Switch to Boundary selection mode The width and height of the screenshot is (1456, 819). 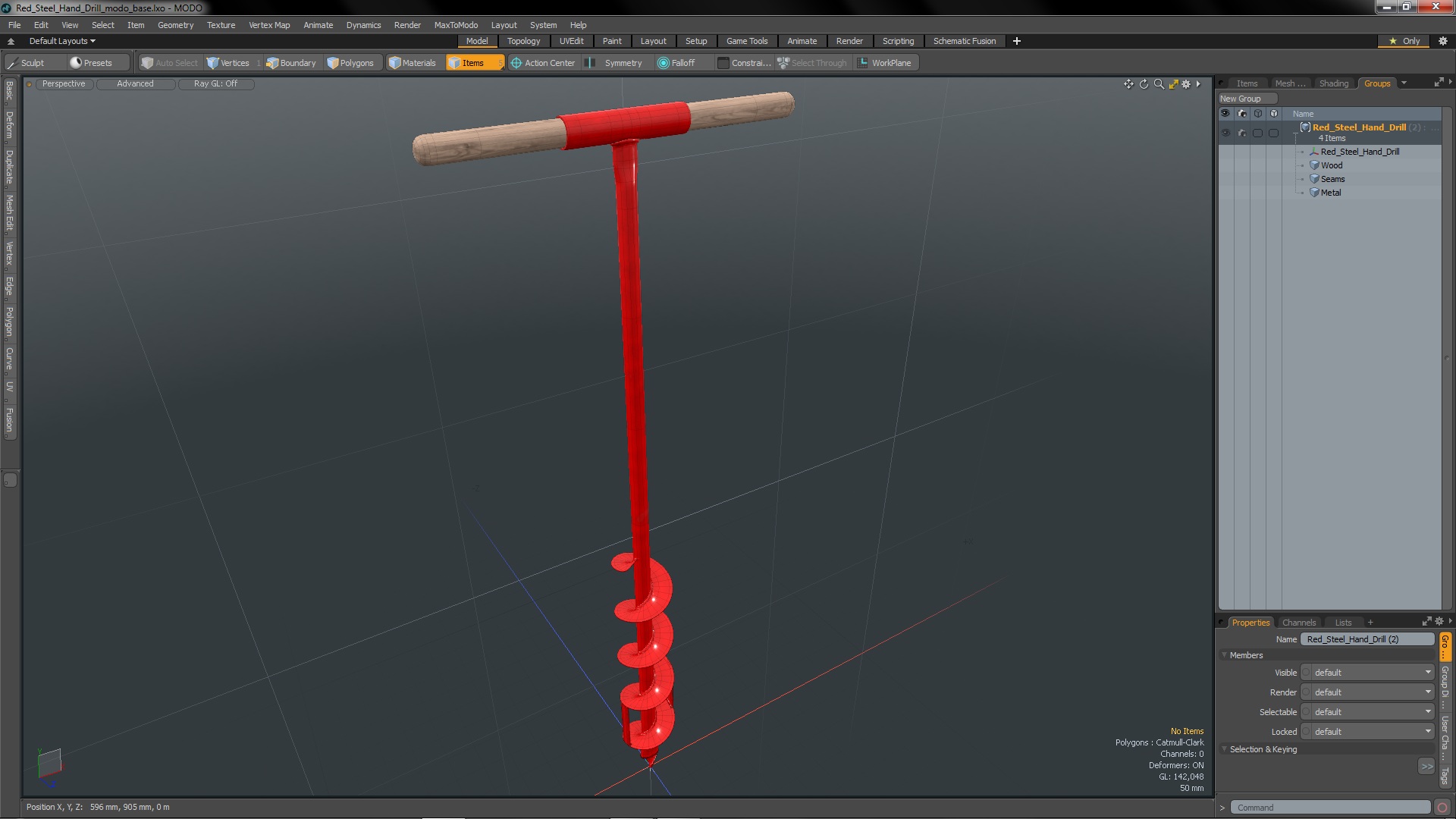(x=291, y=63)
